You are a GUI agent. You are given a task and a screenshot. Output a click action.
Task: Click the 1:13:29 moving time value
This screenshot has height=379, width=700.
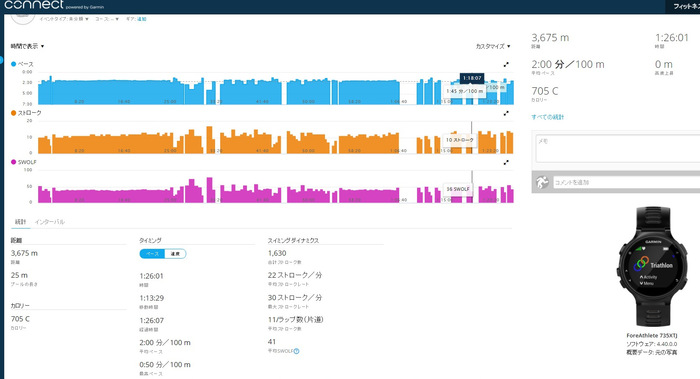pos(151,298)
